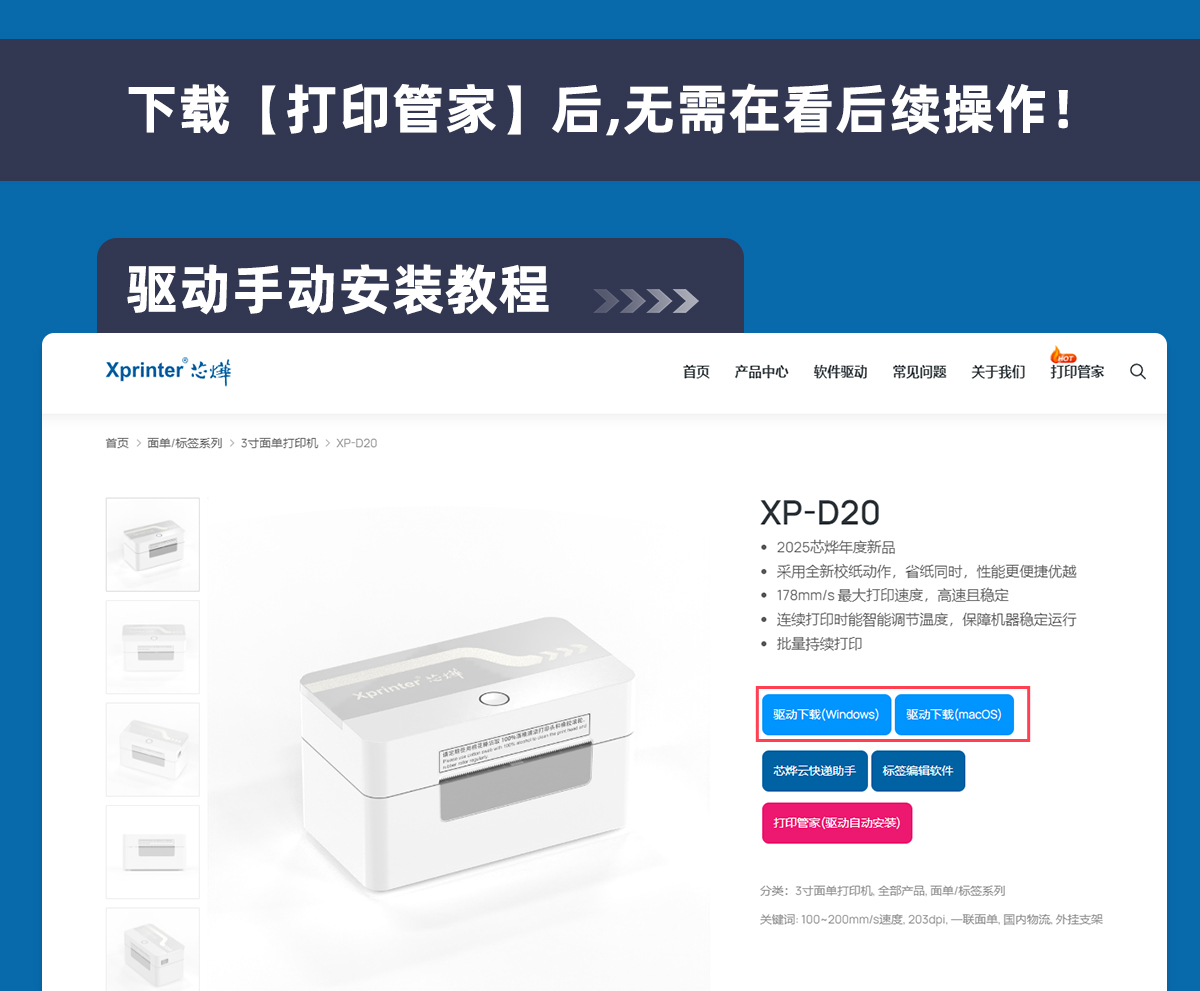Screen dimensions: 1200x991
Task: Select the fifth printer thumbnail
Action: [x=153, y=949]
